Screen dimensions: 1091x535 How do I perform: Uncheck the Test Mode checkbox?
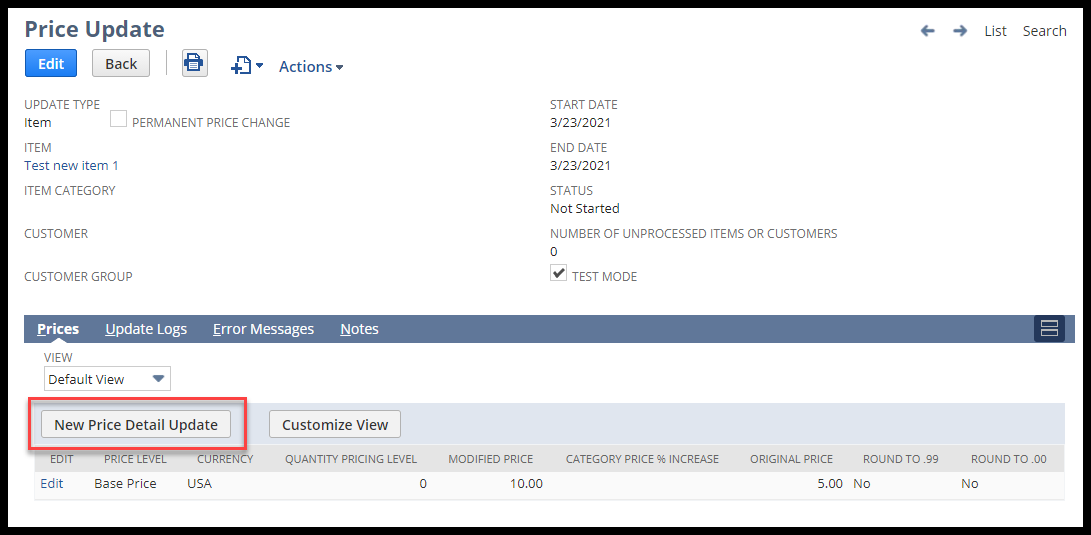(x=558, y=273)
